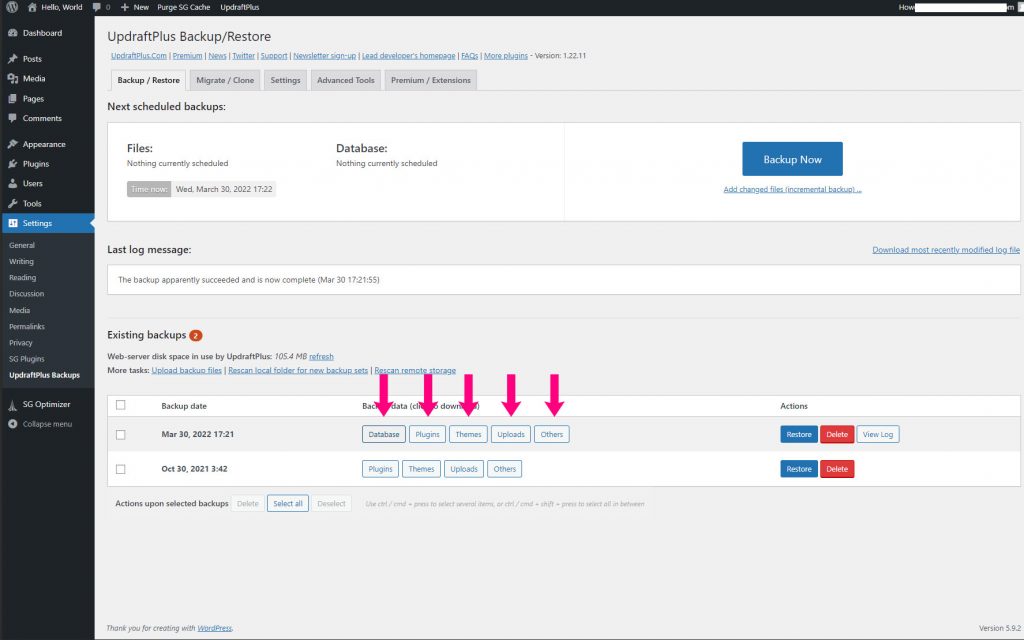1024x640 pixels.
Task: Click Upload backup files link
Action: tap(187, 370)
